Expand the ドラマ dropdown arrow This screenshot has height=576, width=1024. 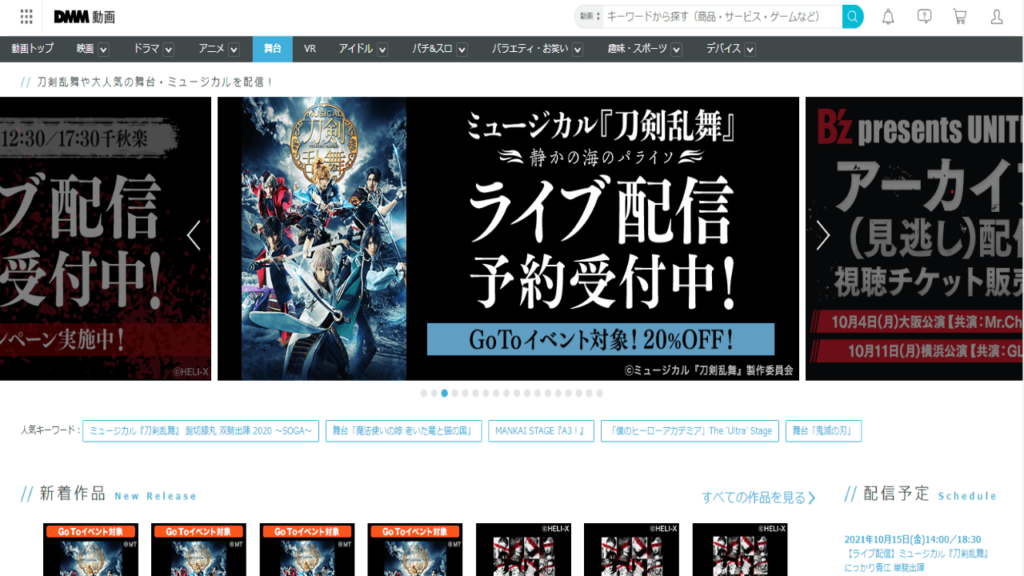pyautogui.click(x=168, y=50)
